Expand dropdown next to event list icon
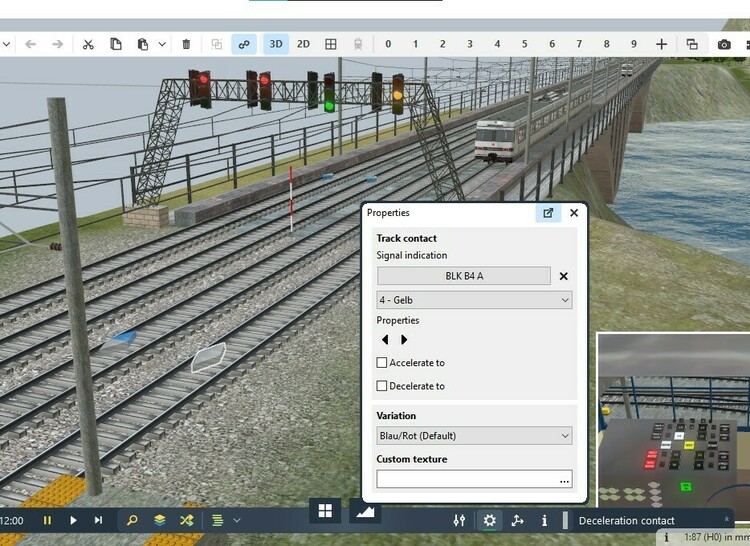 237,520
